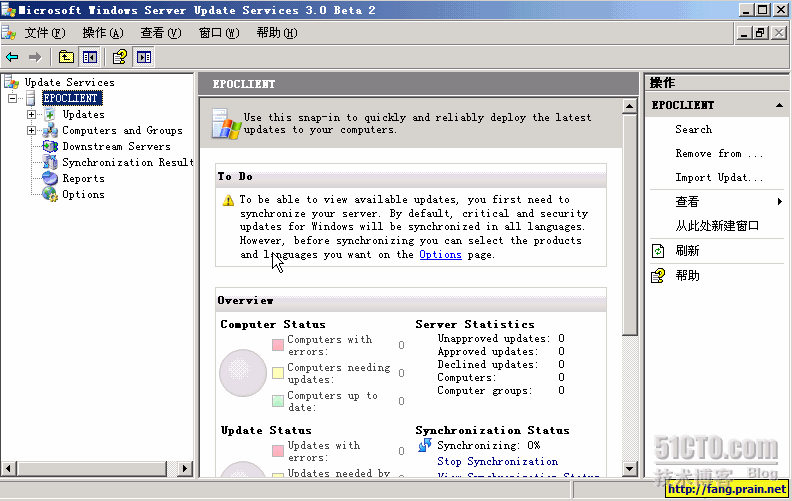792x501 pixels.
Task: Open the 帮助(H) menu
Action: (277, 33)
